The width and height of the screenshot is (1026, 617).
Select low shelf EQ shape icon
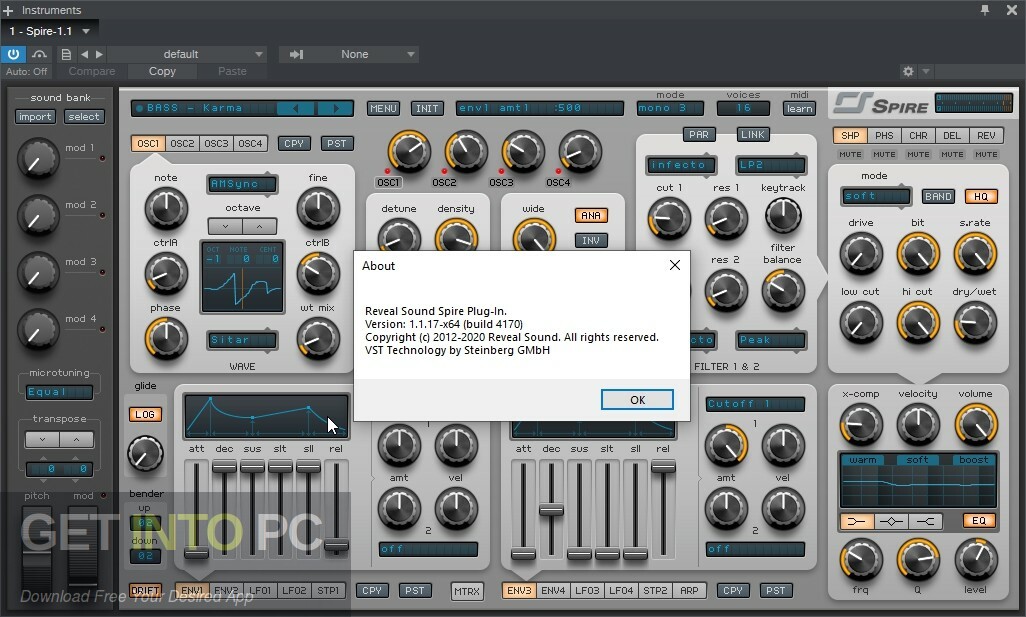(x=857, y=521)
